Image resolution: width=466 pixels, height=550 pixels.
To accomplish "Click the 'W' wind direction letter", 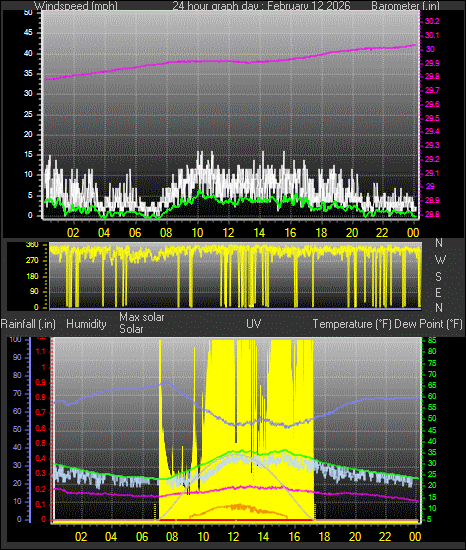I will tap(440, 260).
